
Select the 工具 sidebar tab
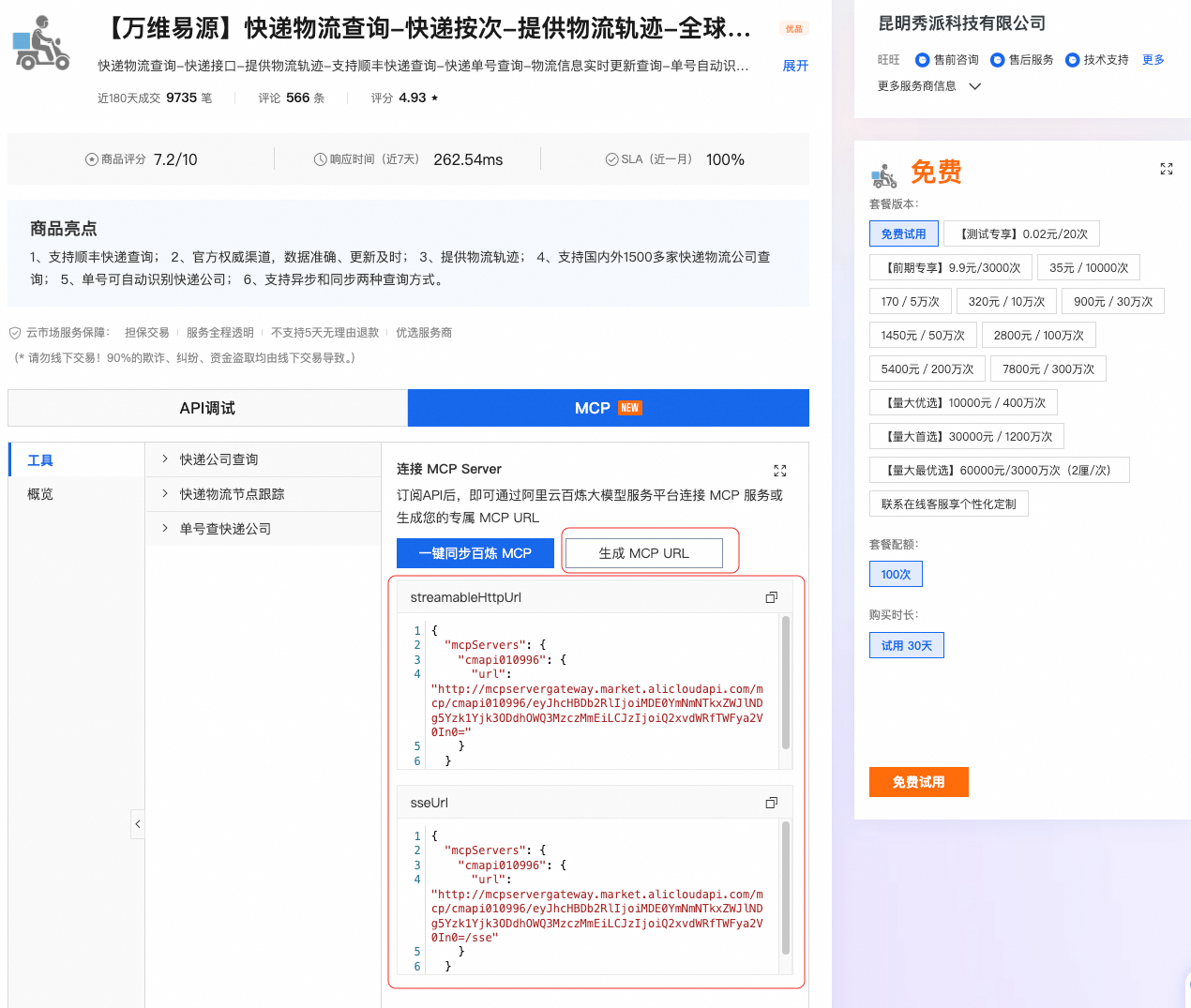point(76,459)
